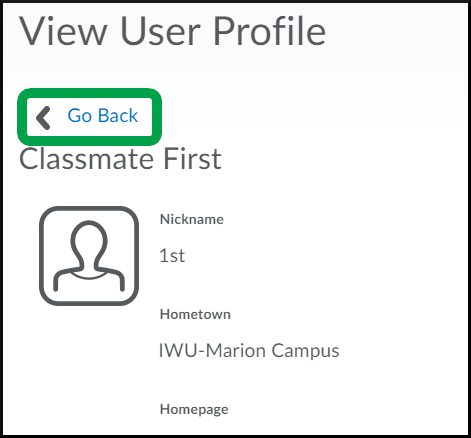This screenshot has width=471, height=438.
Task: Select the default profile avatar picture
Action: pyautogui.click(x=89, y=256)
